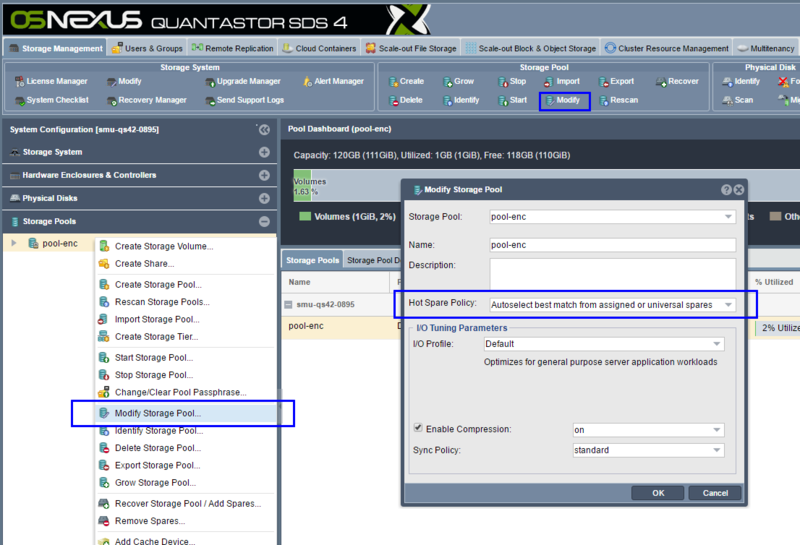Open License Manager in Storage System ribbon
This screenshot has height=545, width=800.
coord(51,81)
